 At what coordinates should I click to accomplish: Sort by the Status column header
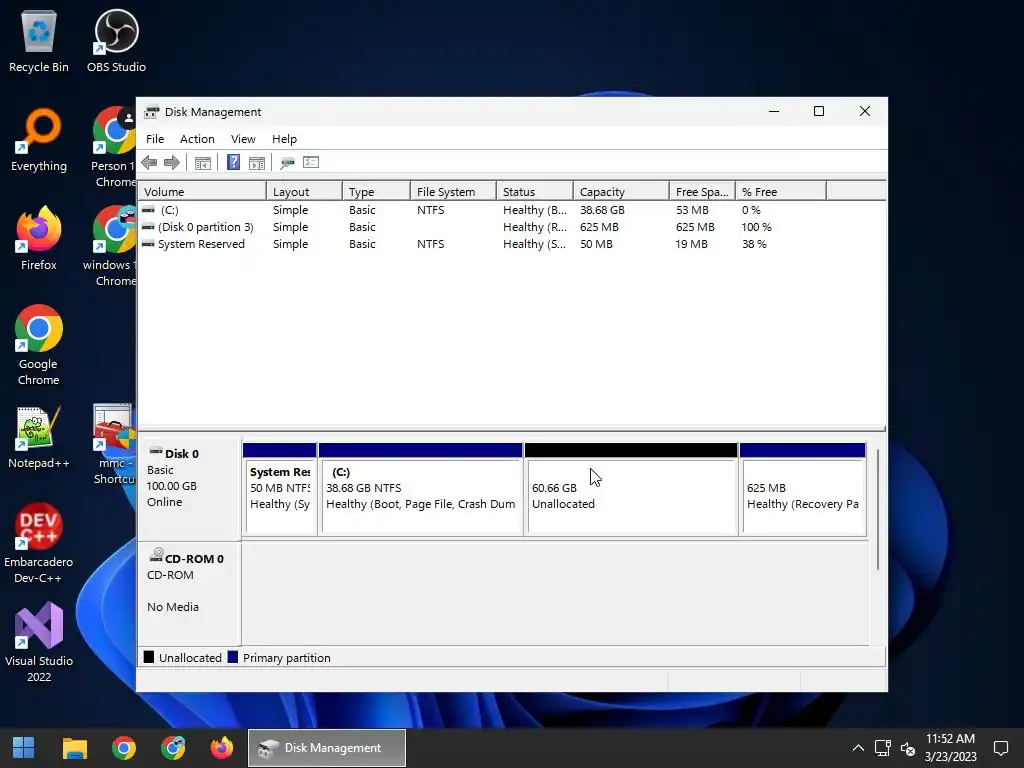coord(535,191)
